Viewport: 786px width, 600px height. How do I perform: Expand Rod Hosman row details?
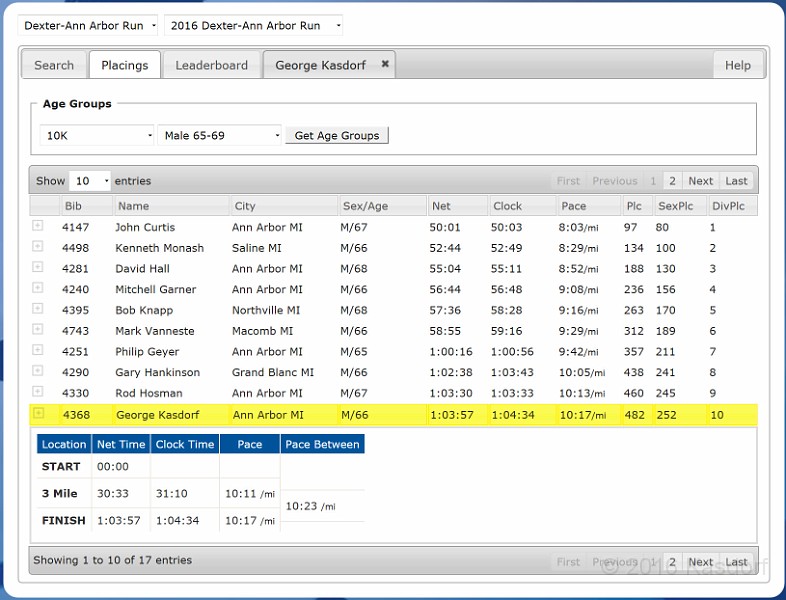pos(38,392)
